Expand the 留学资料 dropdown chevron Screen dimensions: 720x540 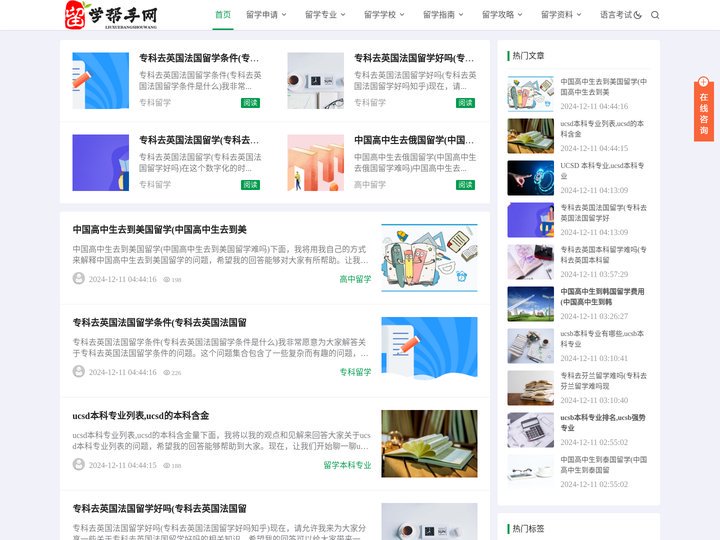[579, 15]
